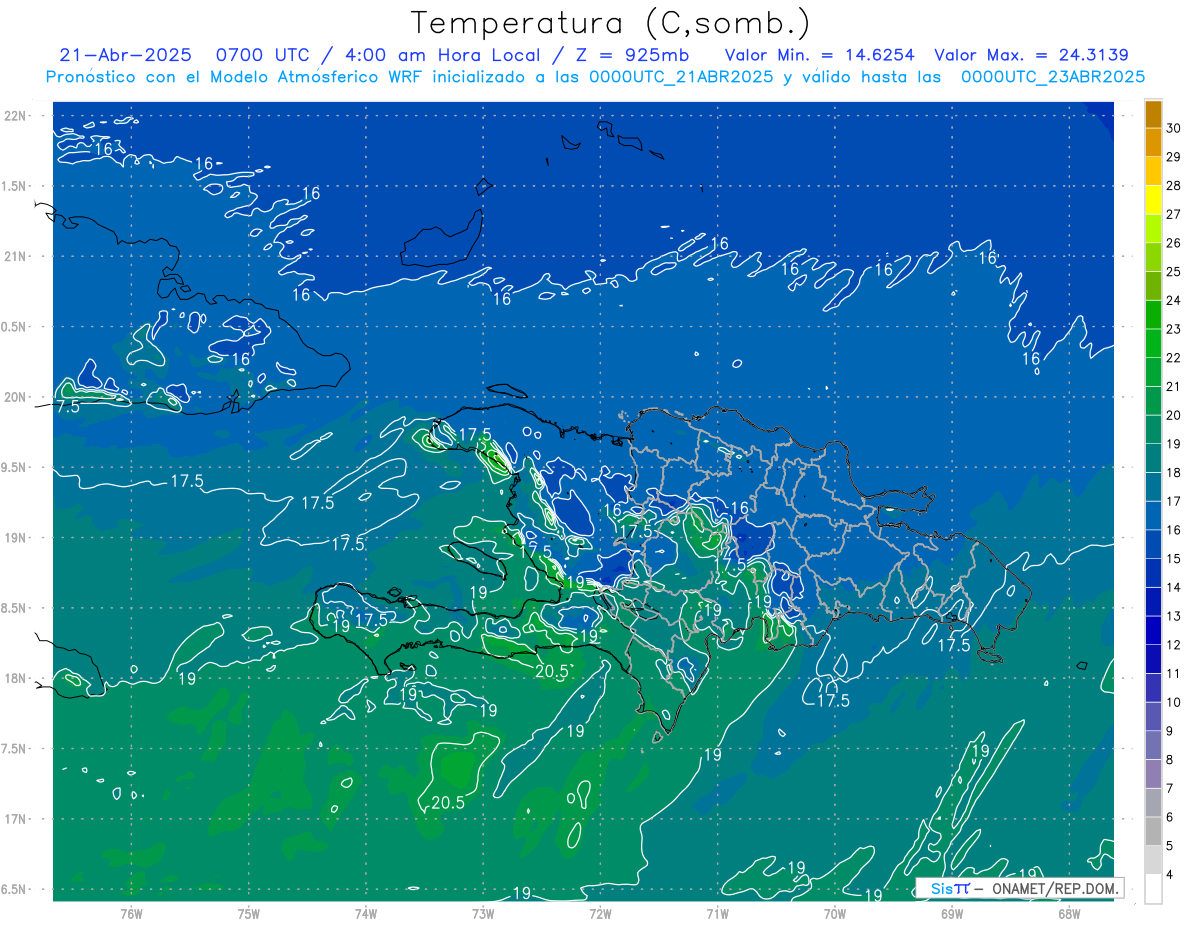Click the legend scale value 23
The width and height of the screenshot is (1200, 927).
click(x=1174, y=329)
